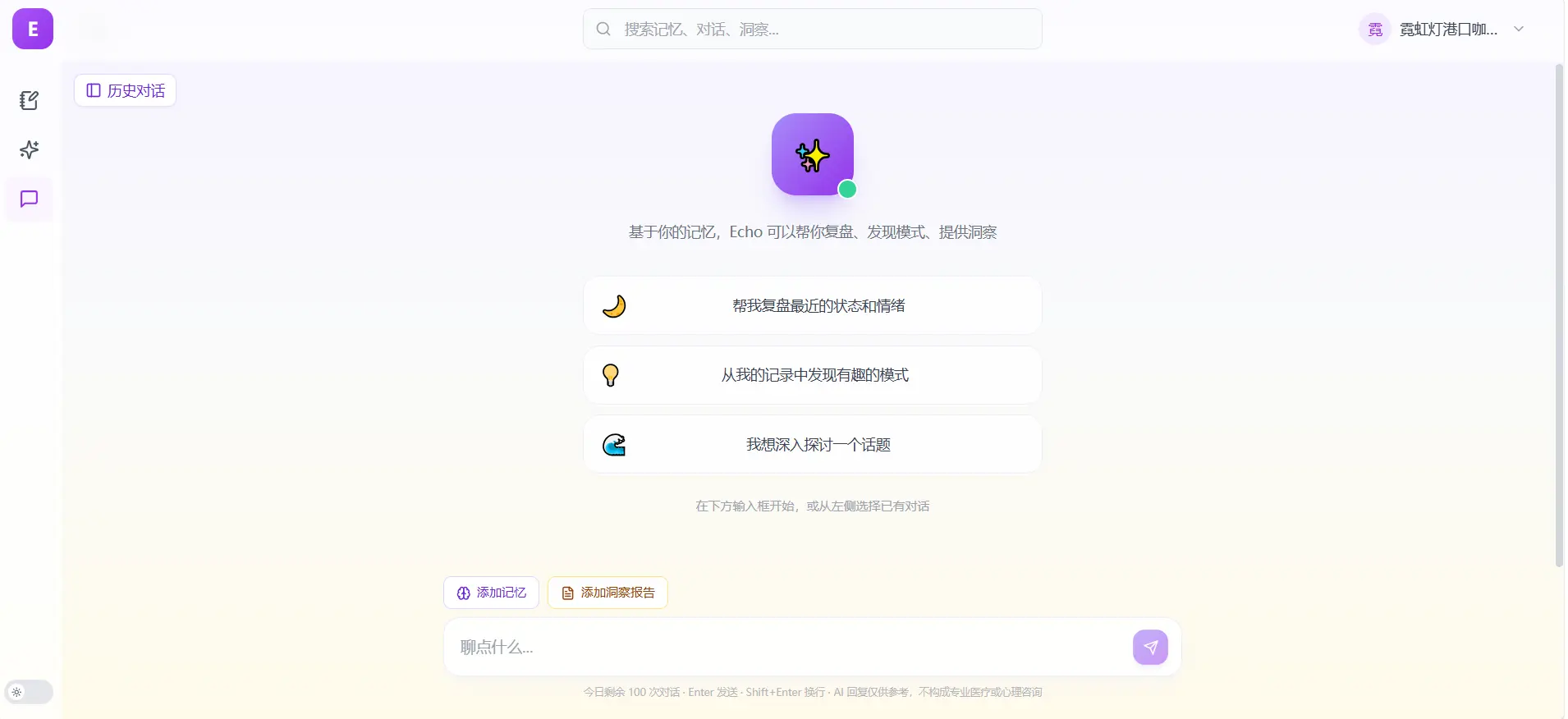Select the chat bubble icon in sidebar
Viewport: 1568px width, 719px height.
point(30,199)
